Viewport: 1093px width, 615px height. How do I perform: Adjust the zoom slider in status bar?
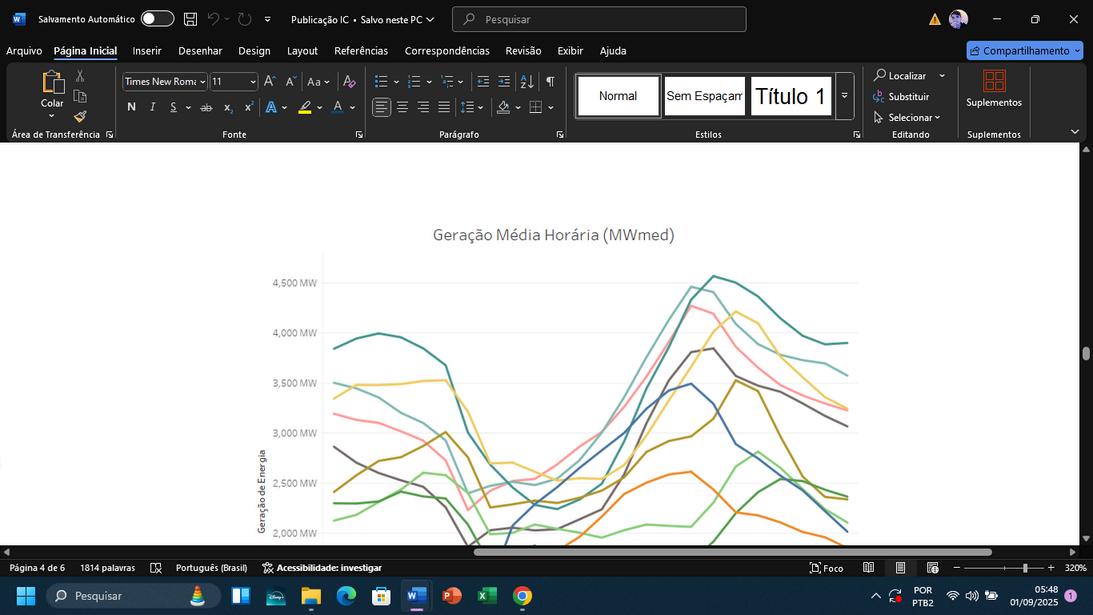click(1024, 568)
